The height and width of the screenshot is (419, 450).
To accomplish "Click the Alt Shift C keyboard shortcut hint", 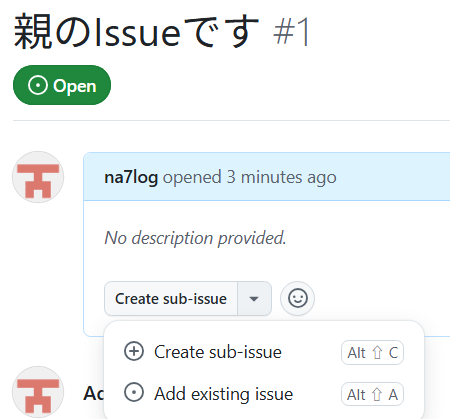I will point(372,353).
